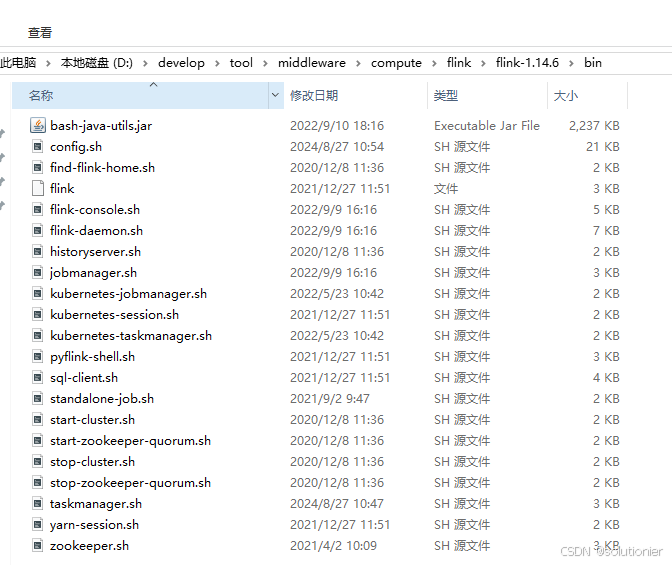
Task: Go to flink folder in breadcrumb
Action: 459,63
